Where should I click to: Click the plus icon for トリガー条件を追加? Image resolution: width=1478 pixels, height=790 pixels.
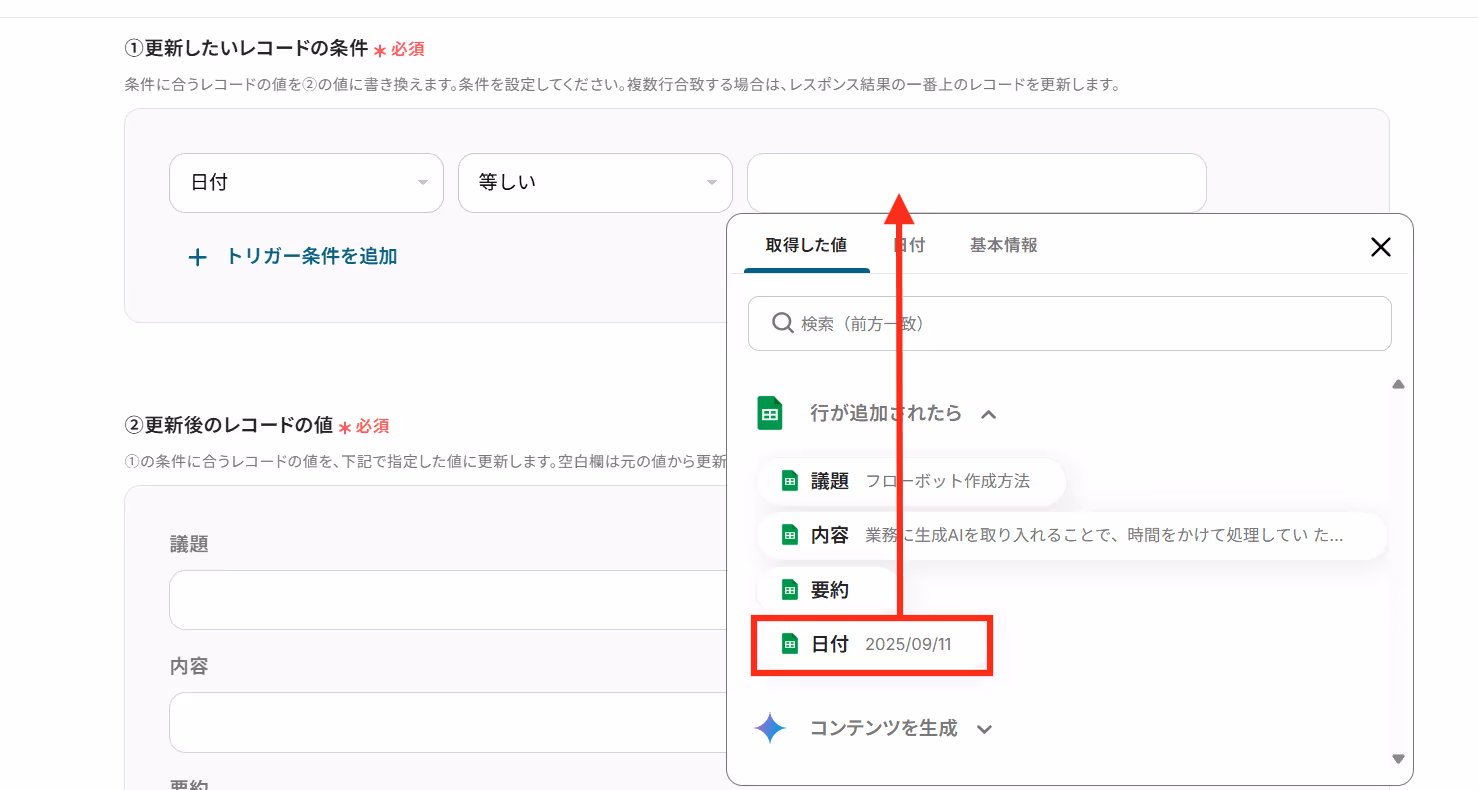(x=198, y=257)
